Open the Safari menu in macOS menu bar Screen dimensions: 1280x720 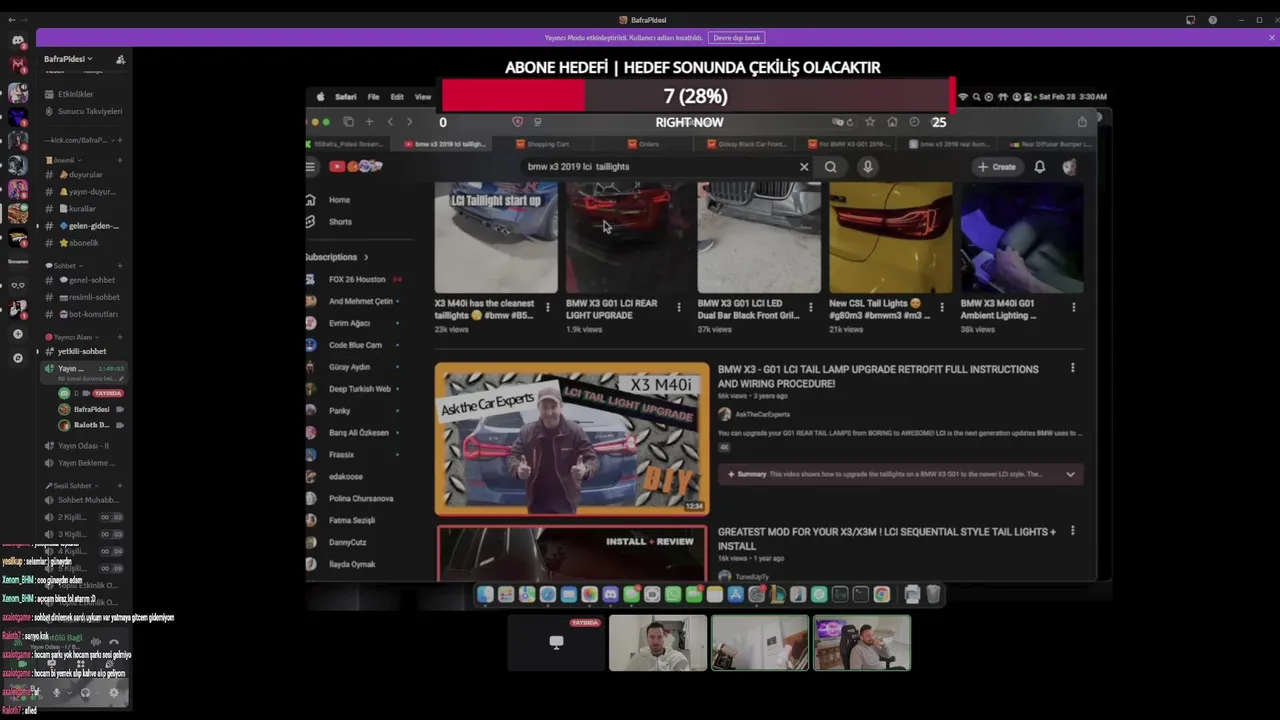[345, 97]
